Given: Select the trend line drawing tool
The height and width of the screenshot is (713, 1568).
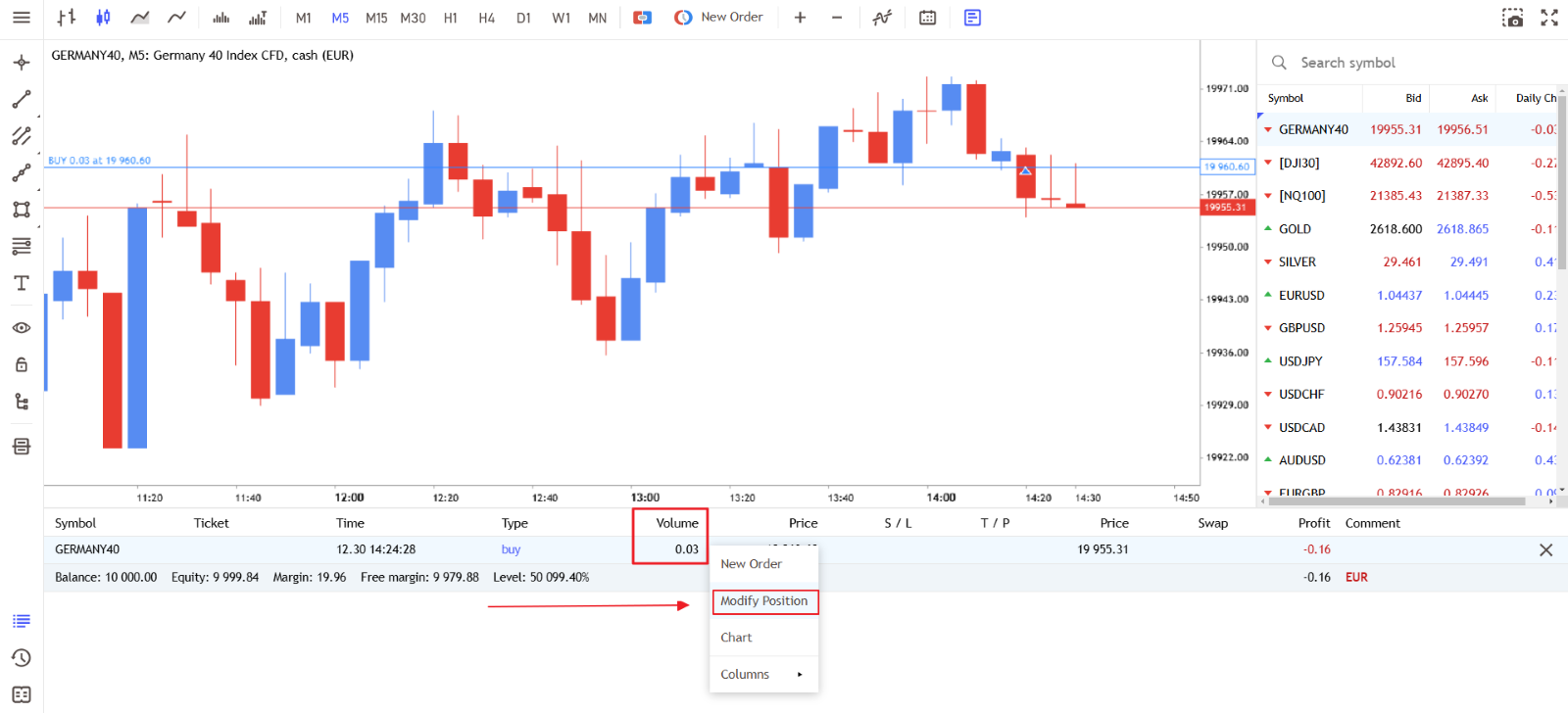Looking at the screenshot, I should pos(22,99).
